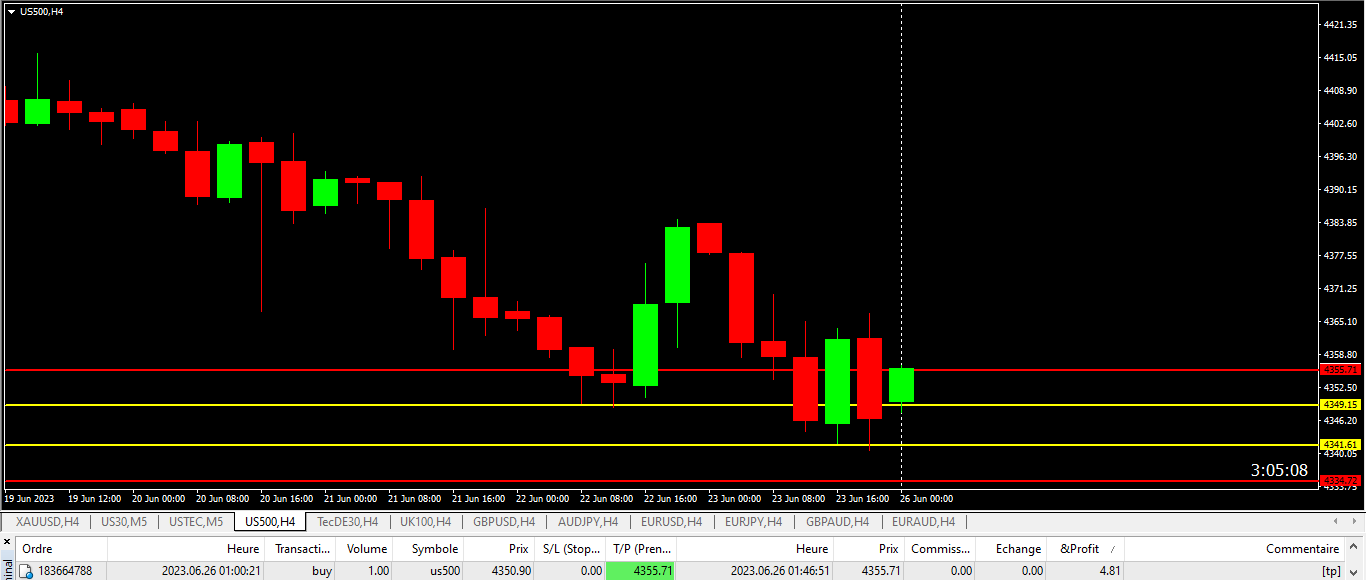Select the TecDE30,H4 chart tab
The image size is (1366, 580).
[347, 521]
